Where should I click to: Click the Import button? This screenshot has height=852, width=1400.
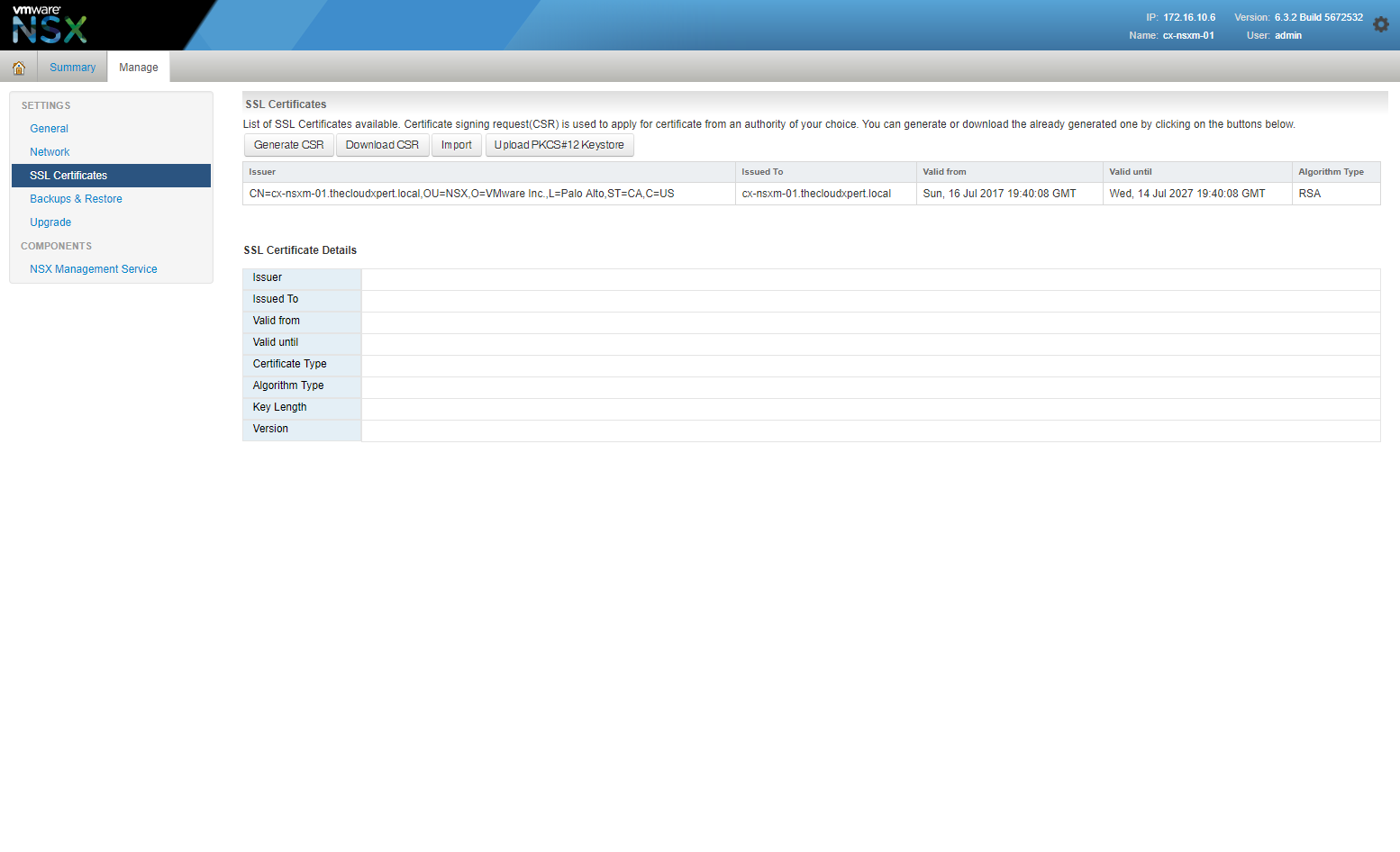tap(457, 145)
